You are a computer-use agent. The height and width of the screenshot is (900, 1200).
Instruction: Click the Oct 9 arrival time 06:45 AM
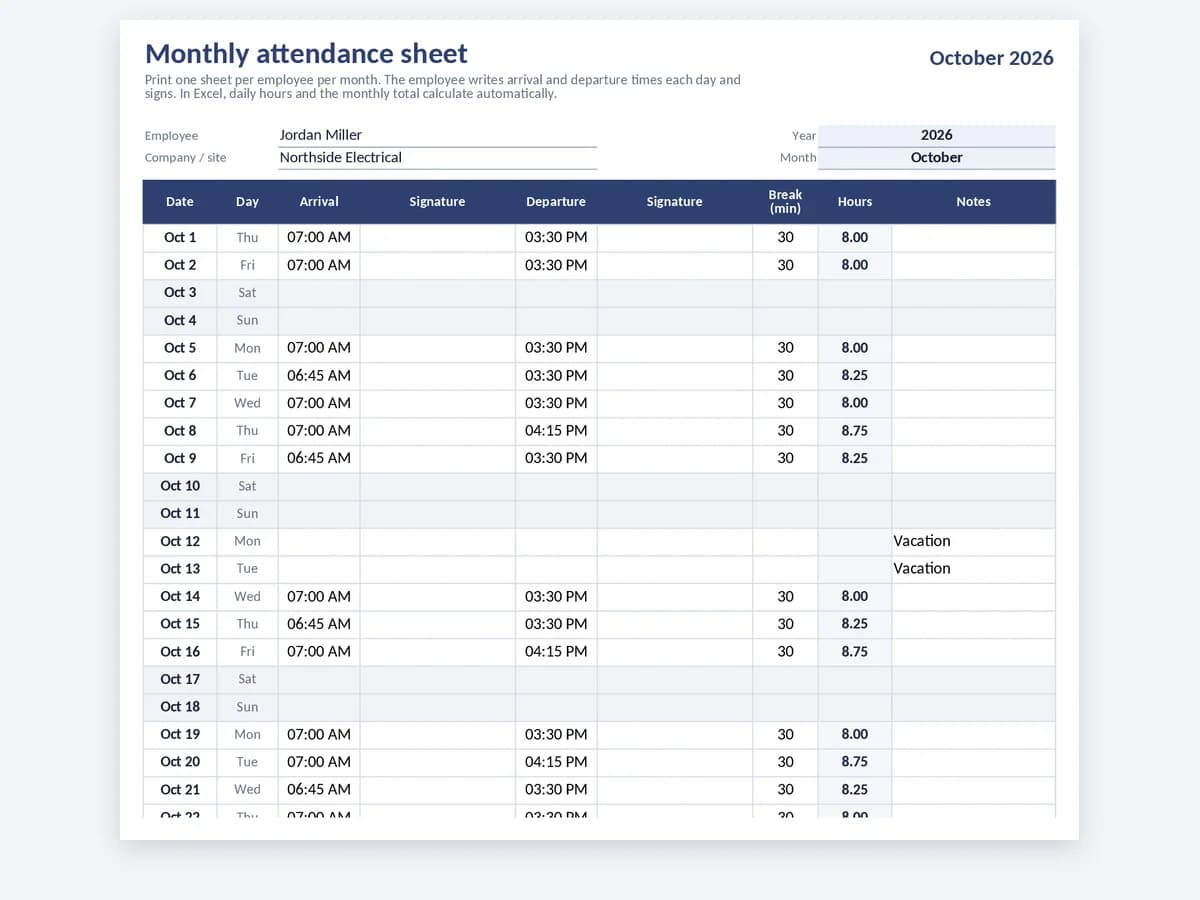(319, 458)
